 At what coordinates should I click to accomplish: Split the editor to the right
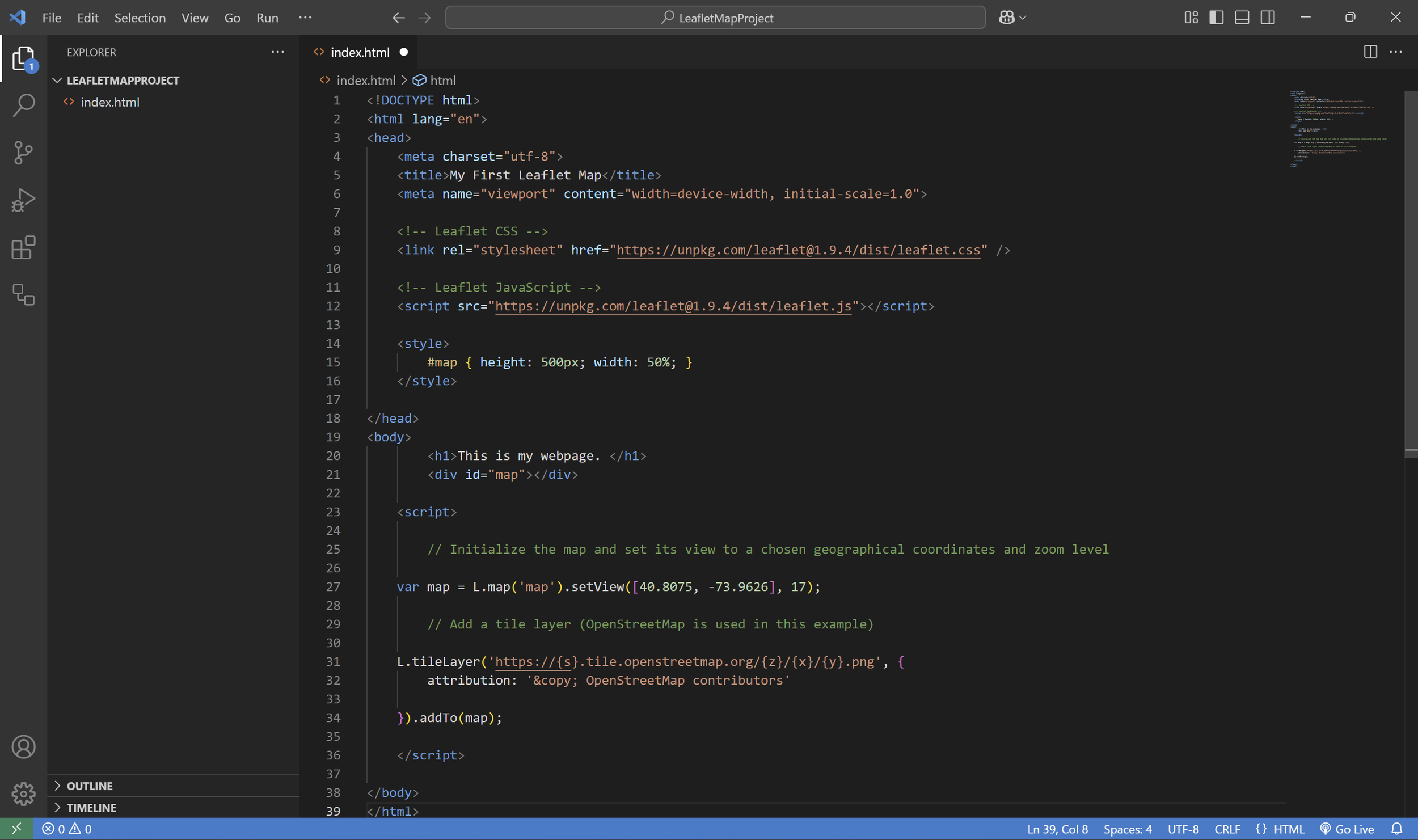(x=1370, y=52)
